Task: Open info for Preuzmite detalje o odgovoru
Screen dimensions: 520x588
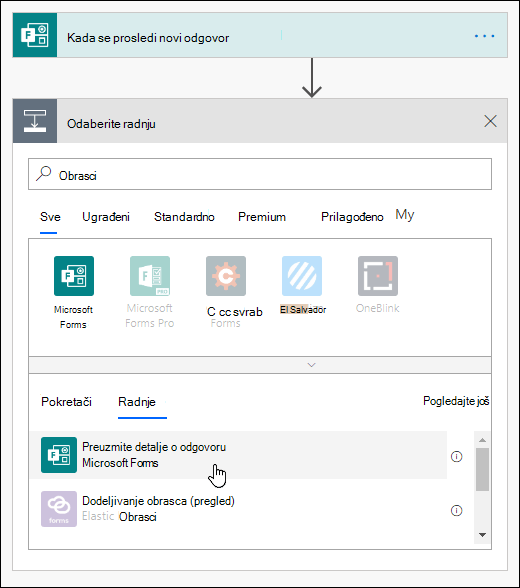Action: click(x=456, y=456)
